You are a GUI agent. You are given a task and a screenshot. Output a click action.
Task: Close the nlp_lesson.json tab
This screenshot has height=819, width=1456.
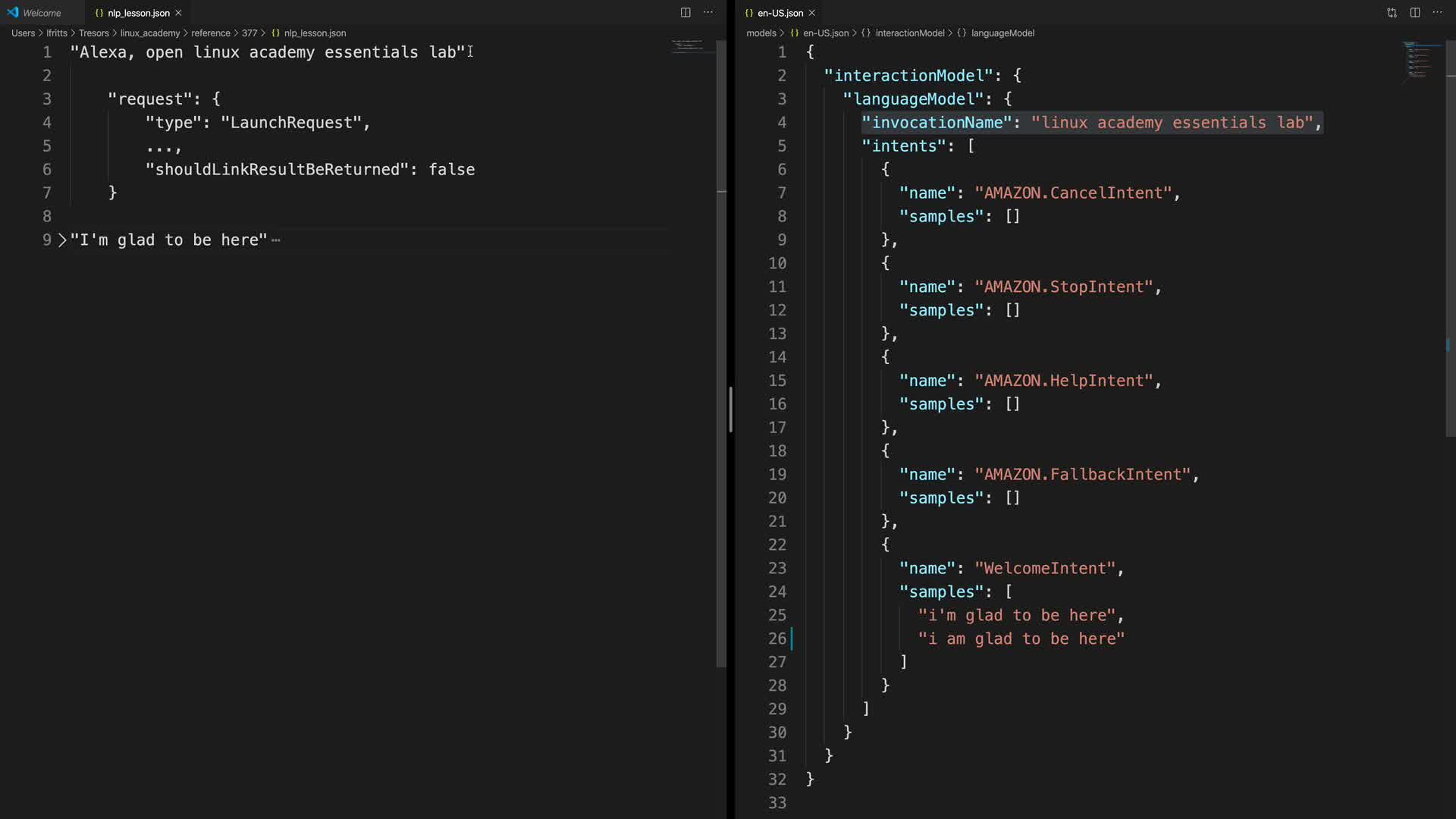[x=178, y=13]
